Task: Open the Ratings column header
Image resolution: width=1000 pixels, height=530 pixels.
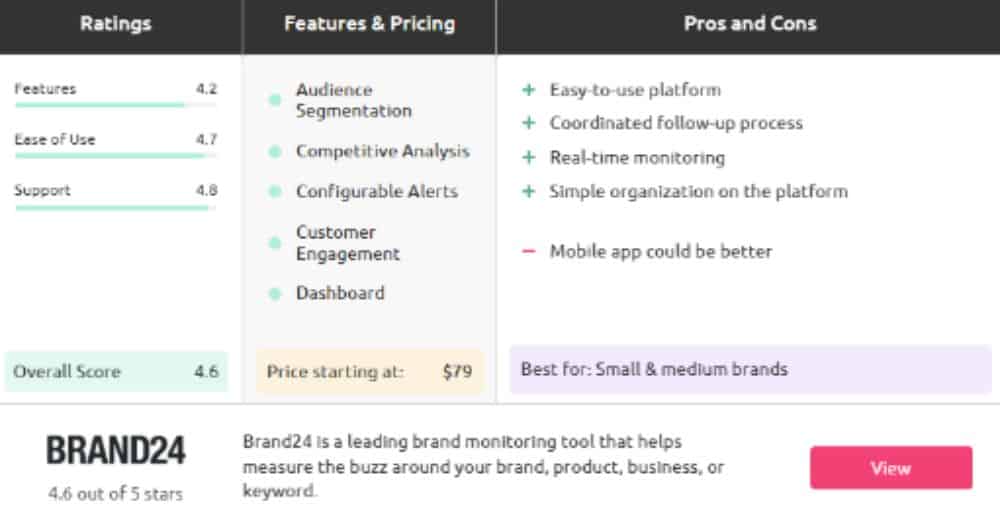Action: point(115,24)
